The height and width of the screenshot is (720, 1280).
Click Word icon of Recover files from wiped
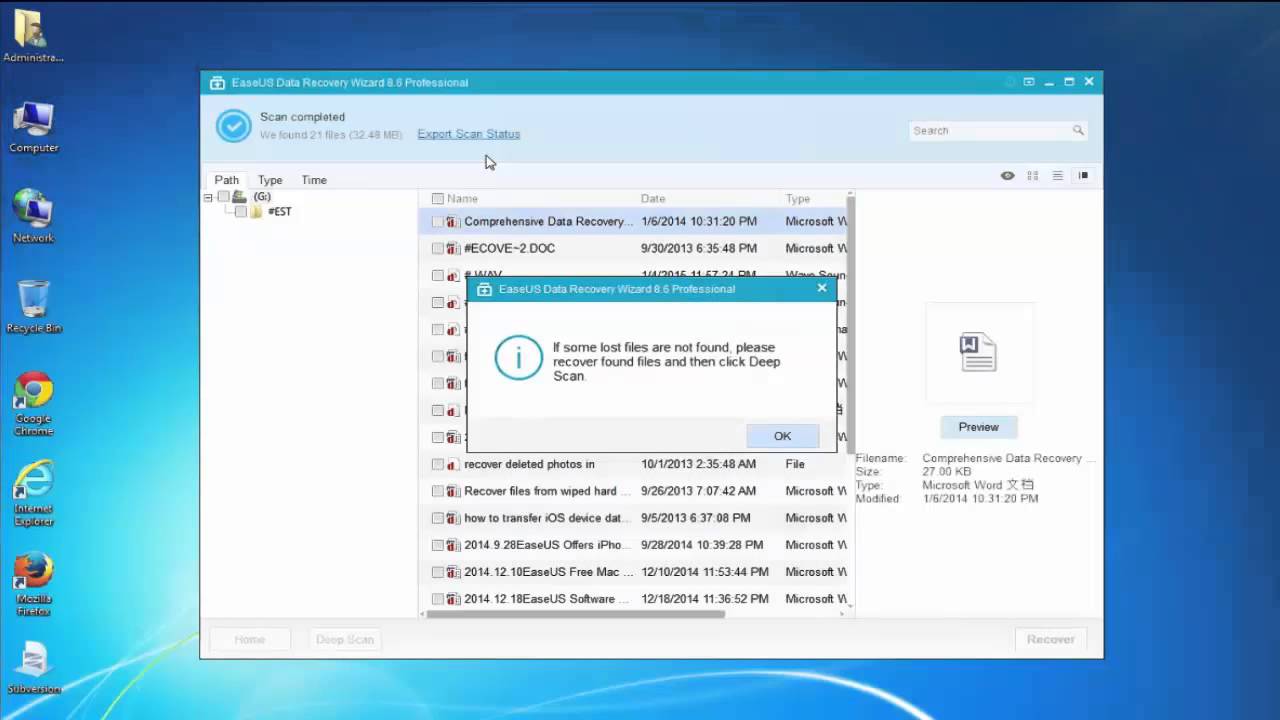(453, 492)
